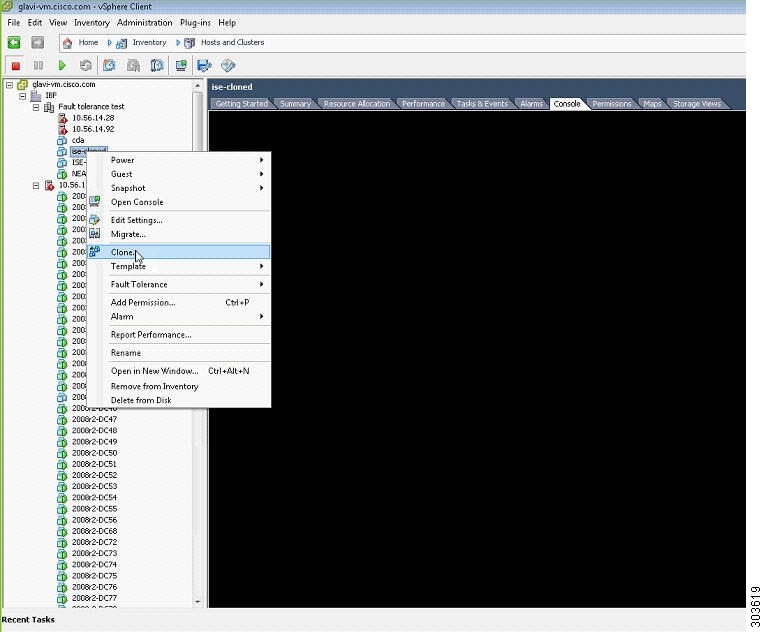Click the Revert to Snapshot toolbar icon
This screenshot has height=632, width=761.
(x=133, y=66)
